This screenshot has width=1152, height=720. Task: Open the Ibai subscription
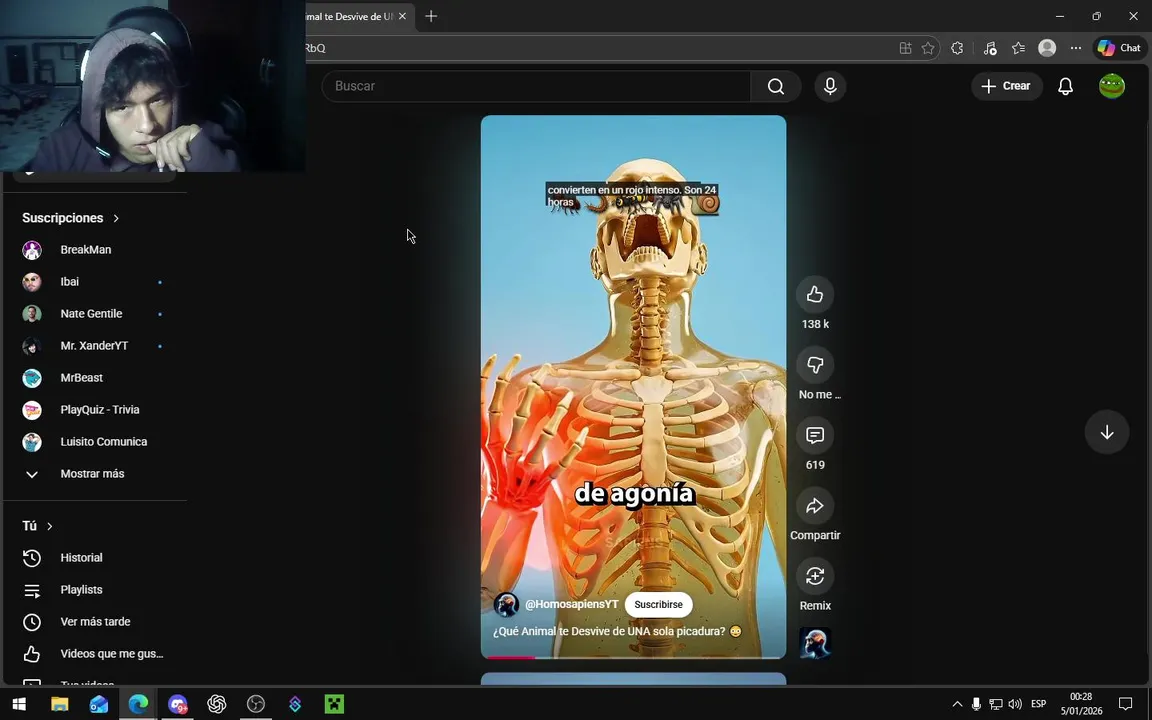(x=94, y=281)
